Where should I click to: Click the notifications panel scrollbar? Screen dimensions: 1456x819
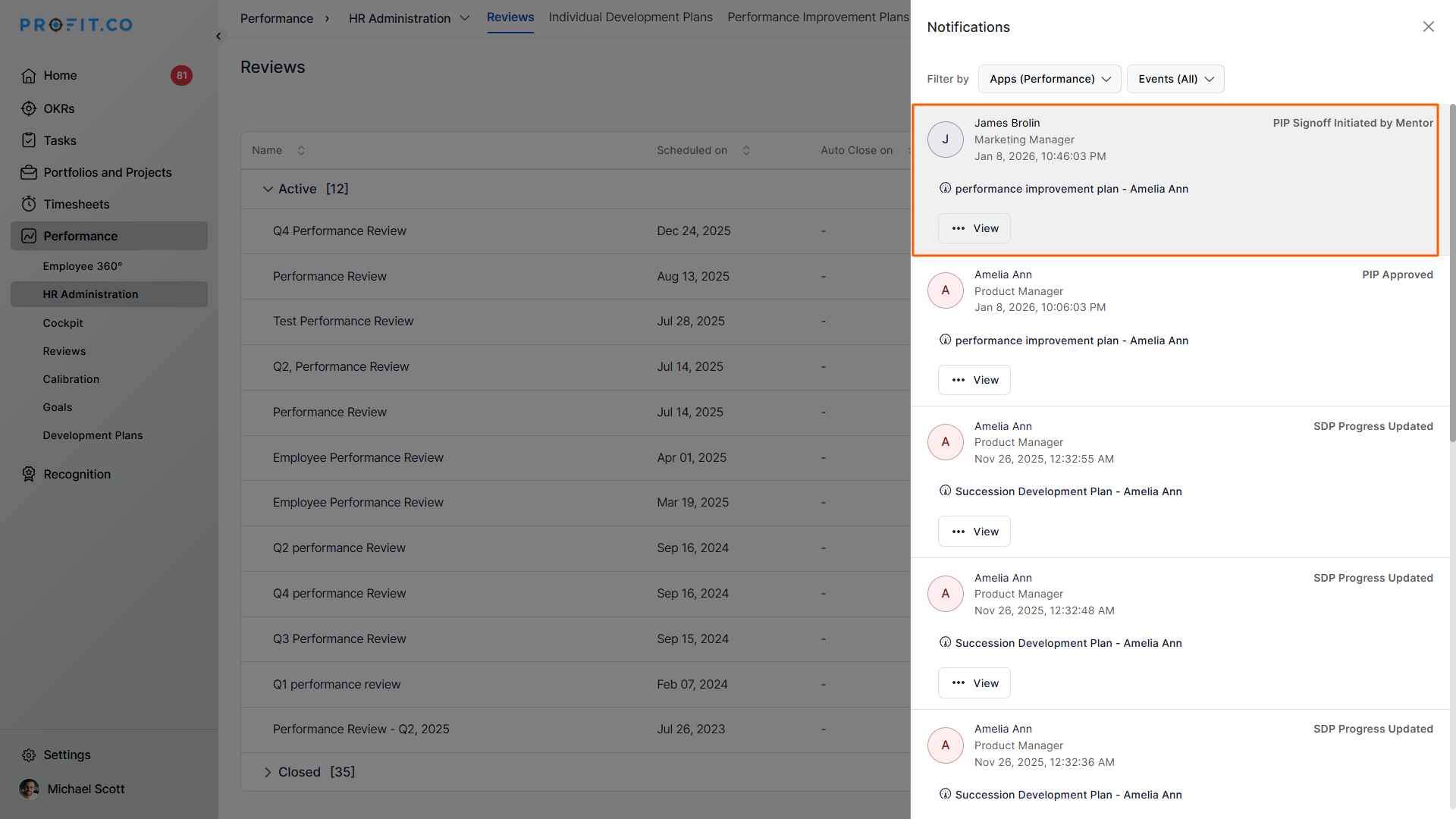point(1451,273)
